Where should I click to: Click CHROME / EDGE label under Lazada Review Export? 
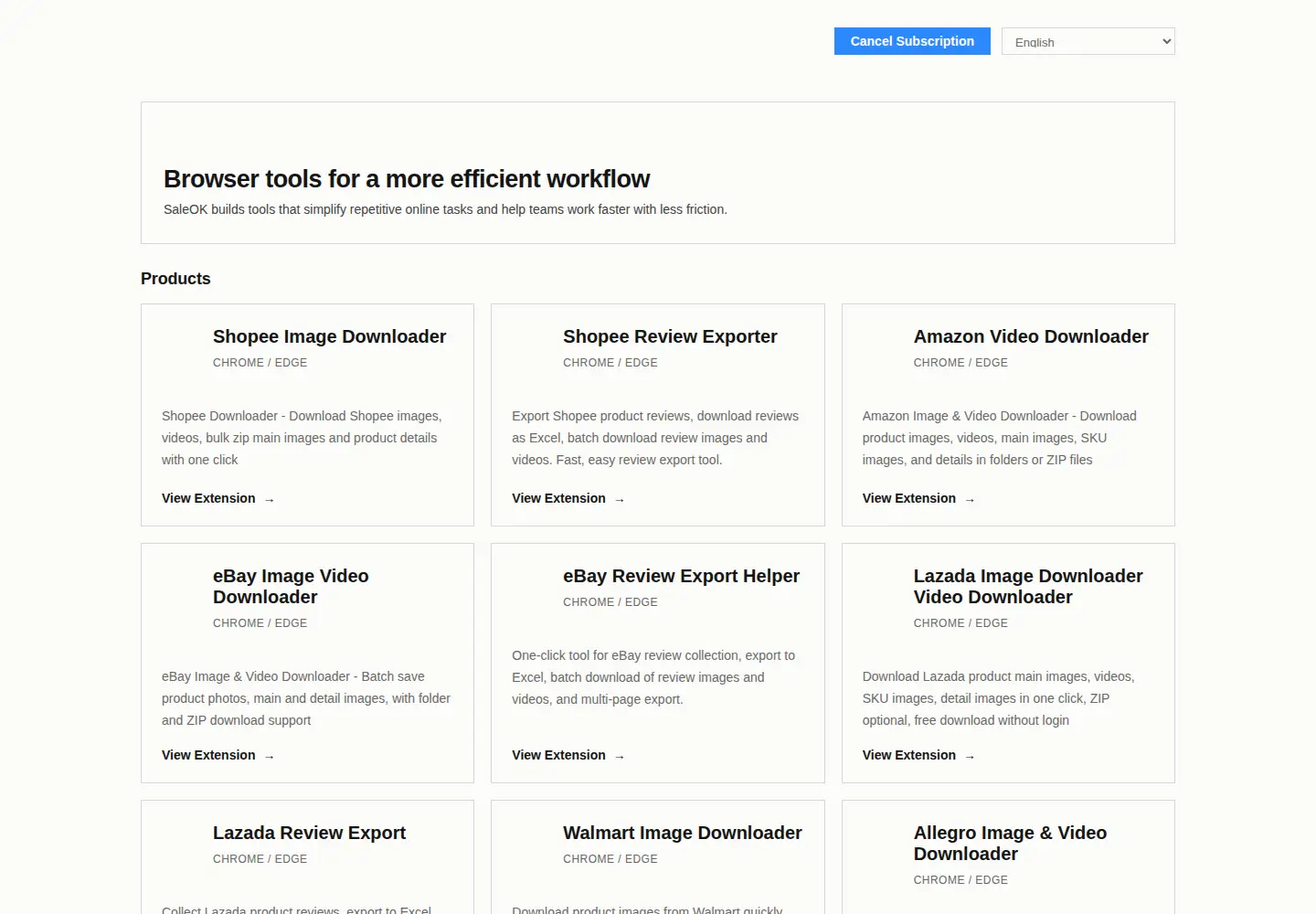click(x=260, y=859)
